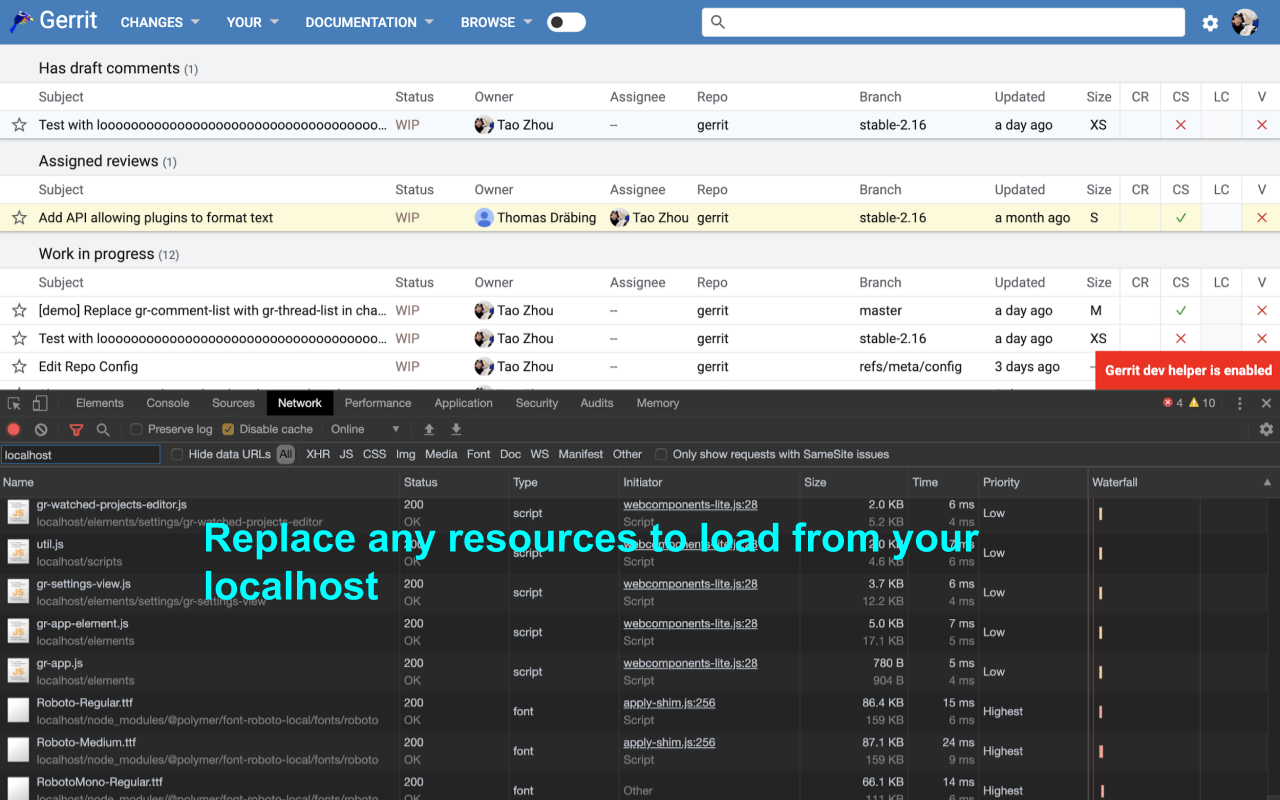Star the Edit Repo Config change
1280x800 pixels.
(x=19, y=367)
